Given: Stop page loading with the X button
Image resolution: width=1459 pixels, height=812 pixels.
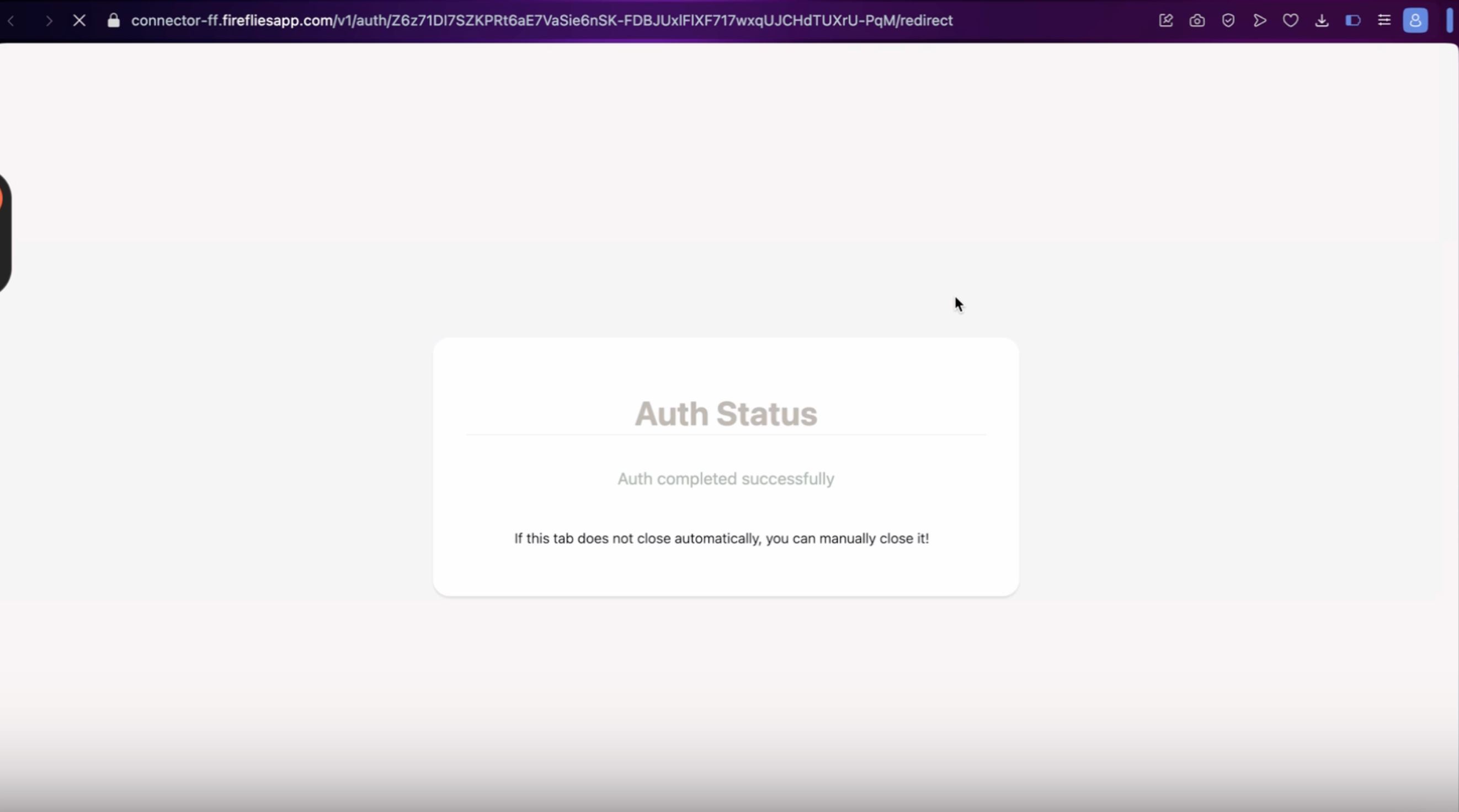Looking at the screenshot, I should point(79,21).
